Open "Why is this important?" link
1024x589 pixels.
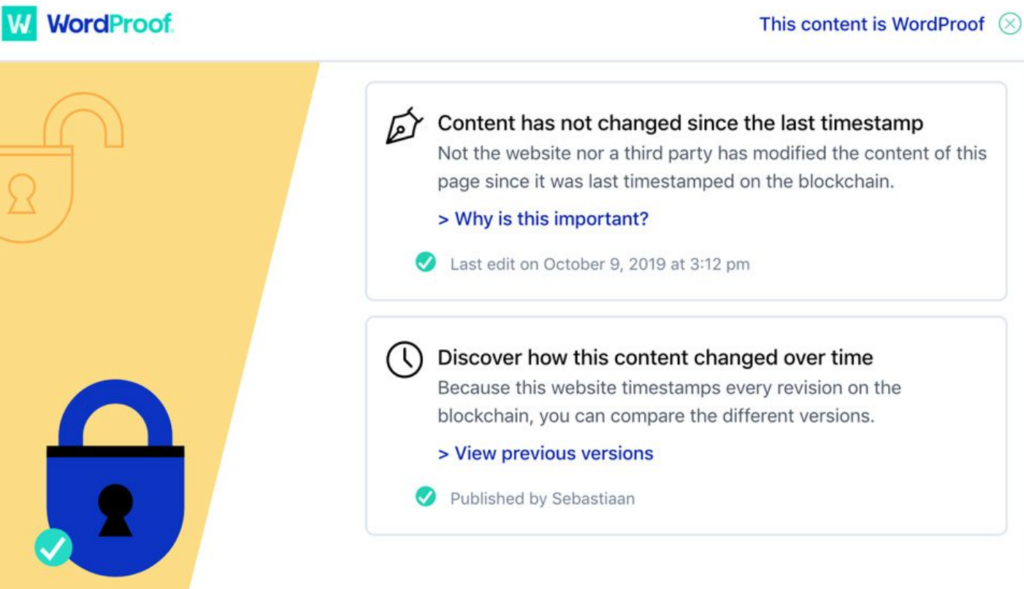tap(552, 219)
